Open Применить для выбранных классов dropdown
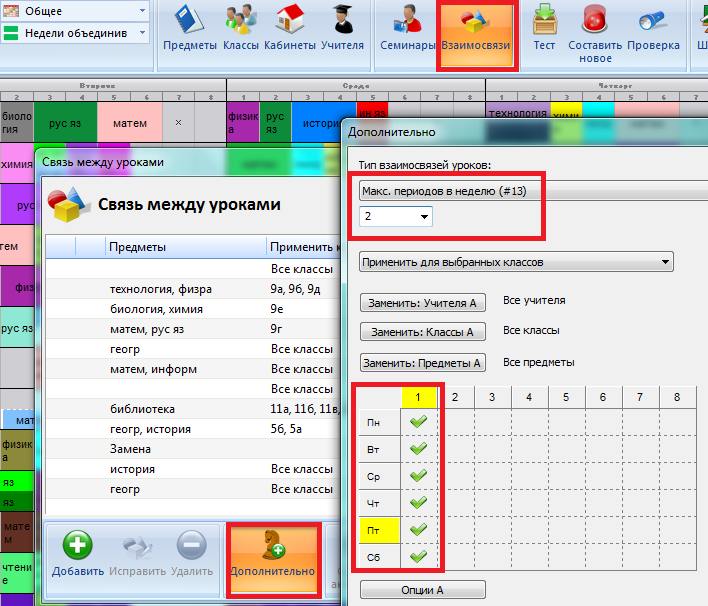 click(515, 262)
